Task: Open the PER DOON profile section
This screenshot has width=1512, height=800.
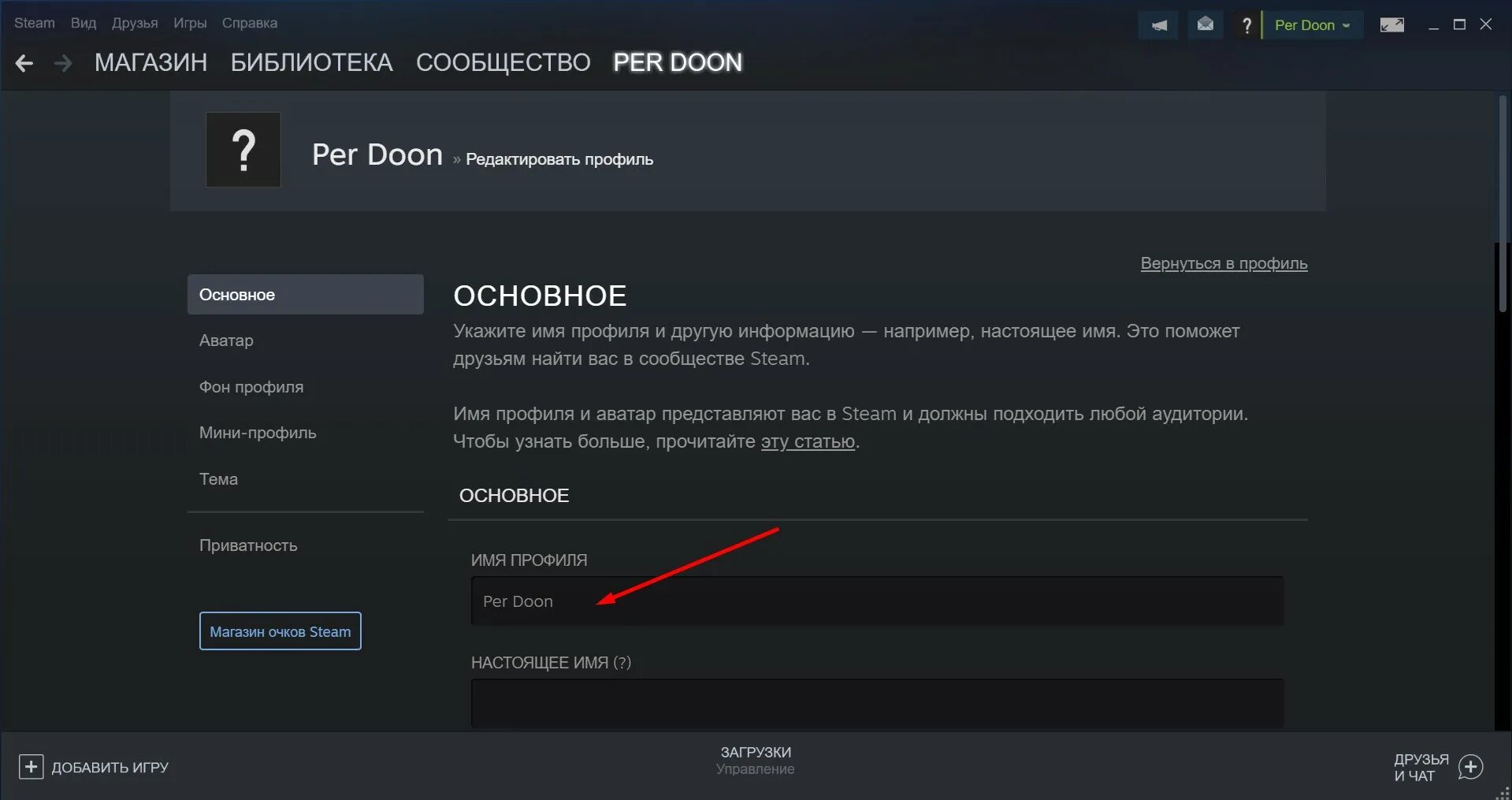Action: (x=678, y=62)
